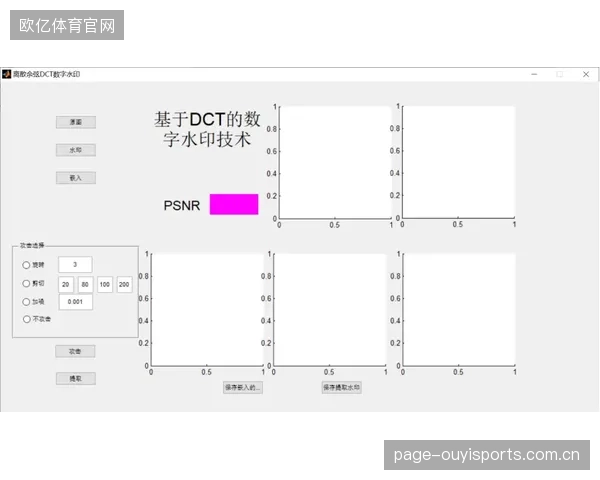Click the crop field showing 80
This screenshot has width=600, height=480.
tap(85, 284)
